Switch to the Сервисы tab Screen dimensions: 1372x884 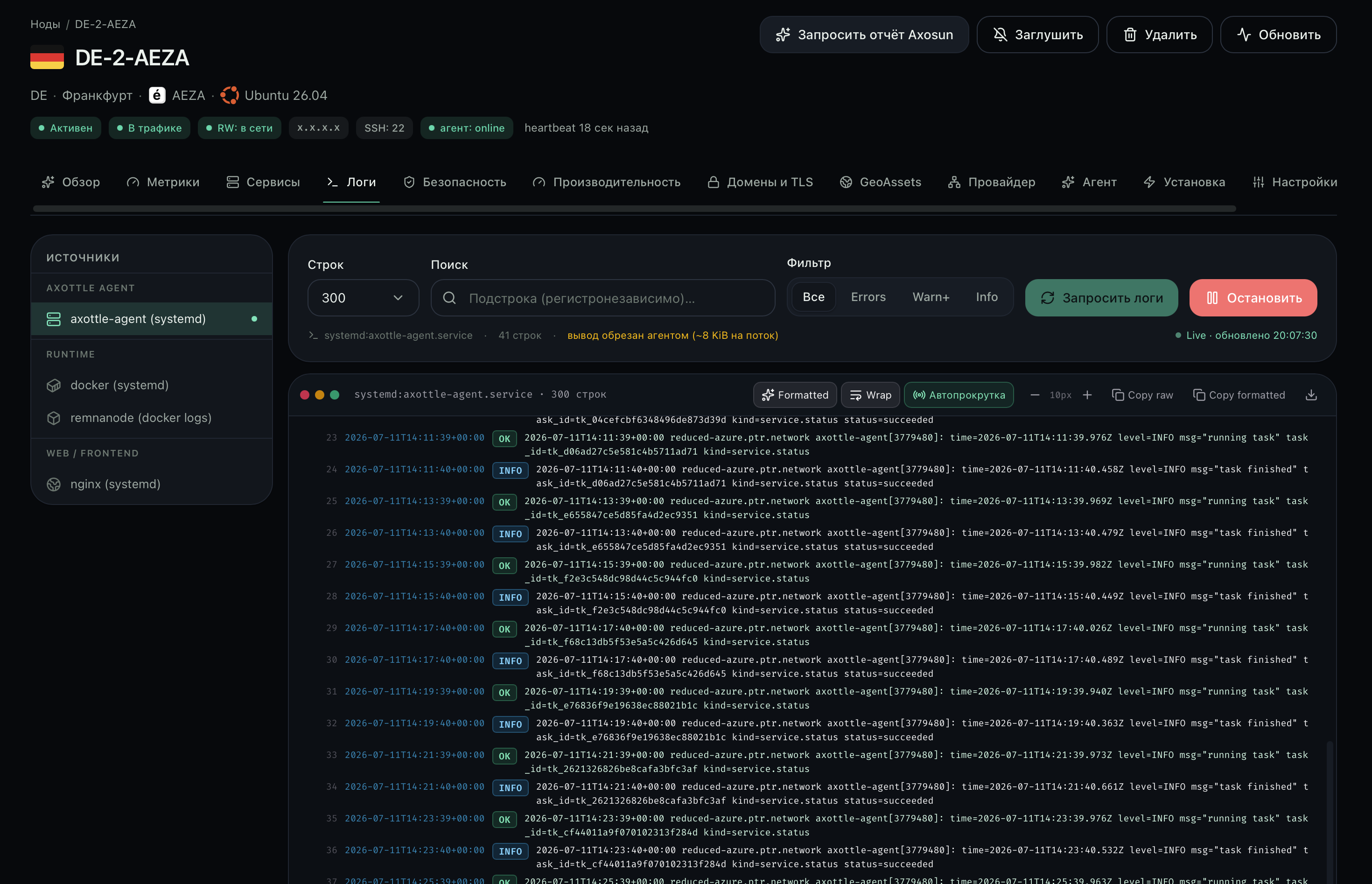pos(263,182)
